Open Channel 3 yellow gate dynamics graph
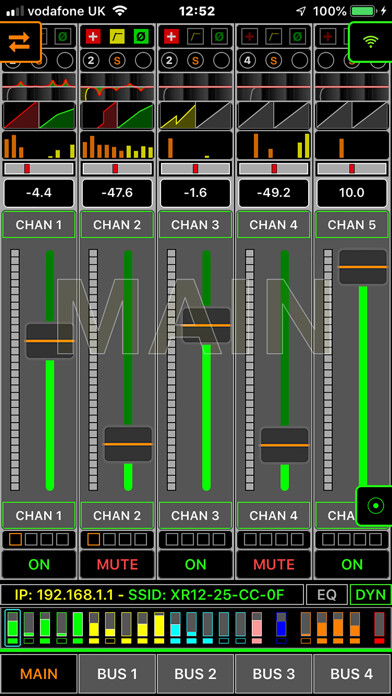The width and height of the screenshot is (392, 696). 178,116
